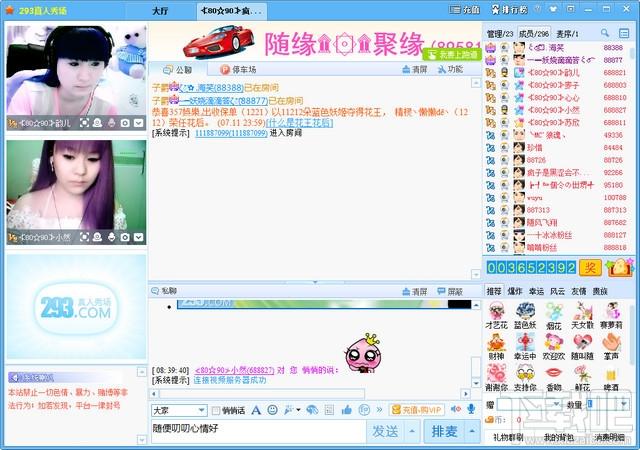
Task: Click the microphone icon in chat toolbar
Action: tap(470, 410)
